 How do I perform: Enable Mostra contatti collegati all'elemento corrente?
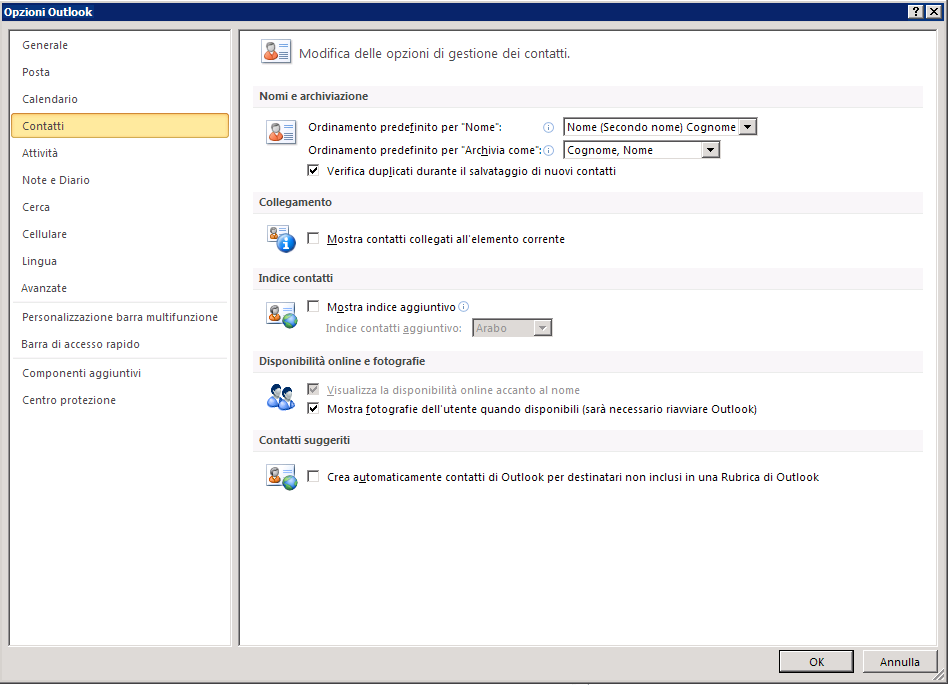point(313,238)
